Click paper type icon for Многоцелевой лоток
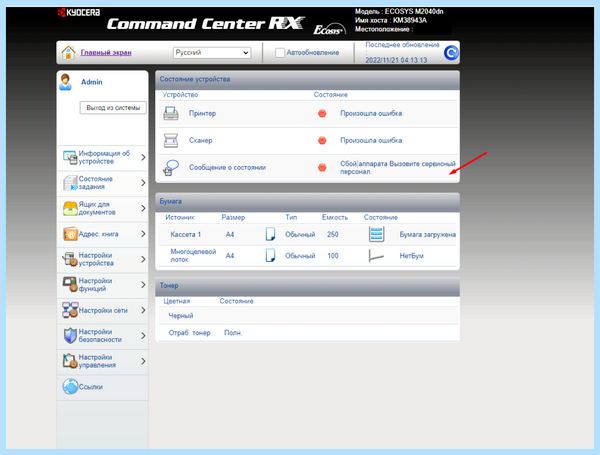Viewport: 600px width, 455px height. point(270,255)
